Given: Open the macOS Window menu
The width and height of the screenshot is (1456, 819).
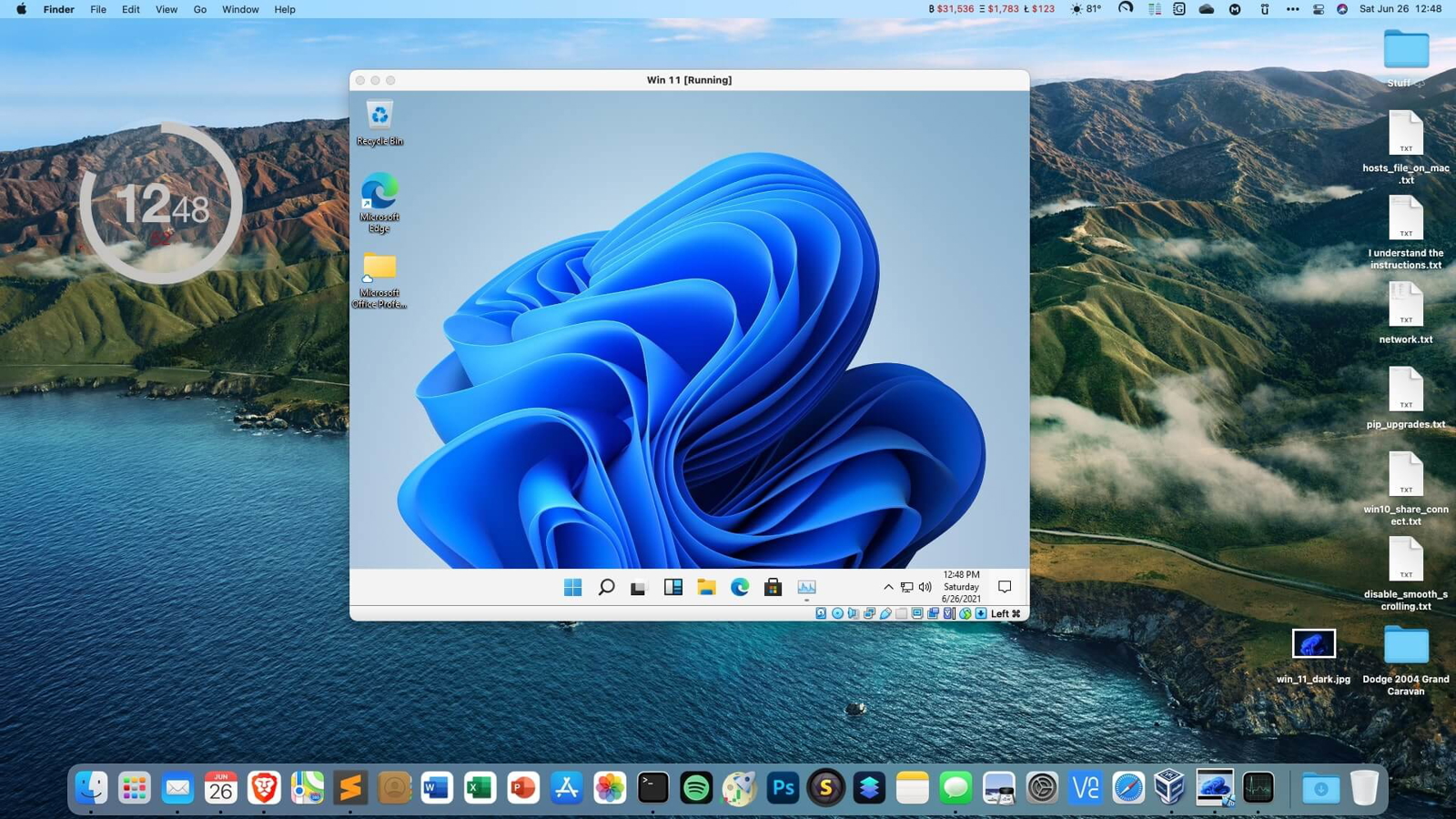Looking at the screenshot, I should [240, 9].
